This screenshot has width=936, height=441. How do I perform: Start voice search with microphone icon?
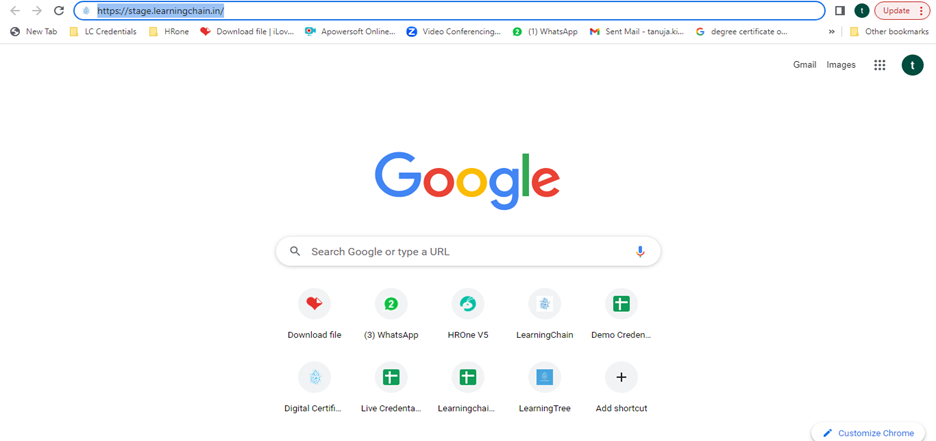click(640, 252)
